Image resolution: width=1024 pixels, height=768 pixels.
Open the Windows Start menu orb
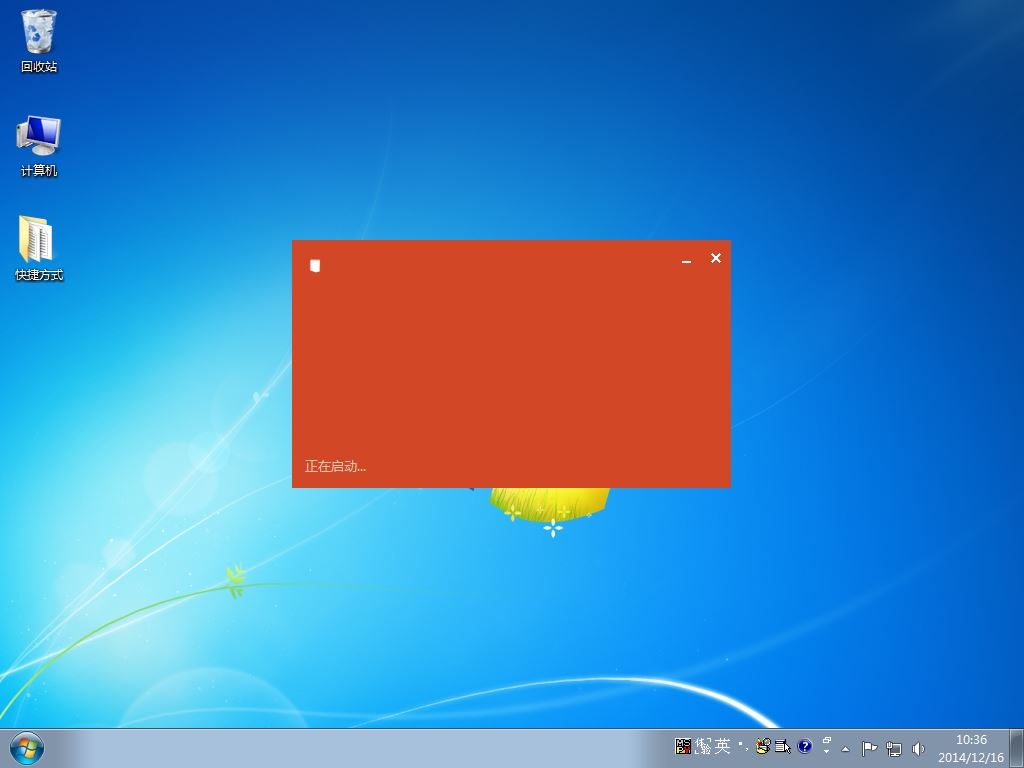coord(27,748)
